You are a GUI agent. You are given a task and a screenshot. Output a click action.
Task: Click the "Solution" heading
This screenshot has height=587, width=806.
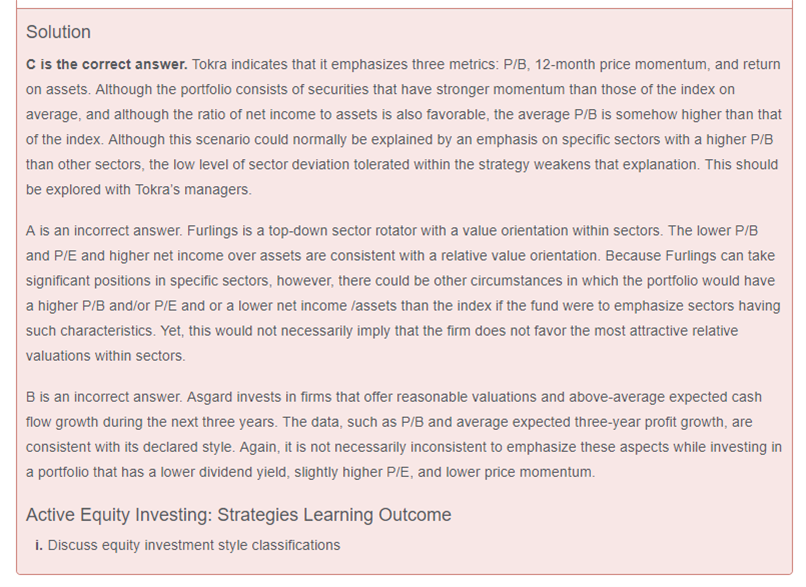pyautogui.click(x=58, y=32)
